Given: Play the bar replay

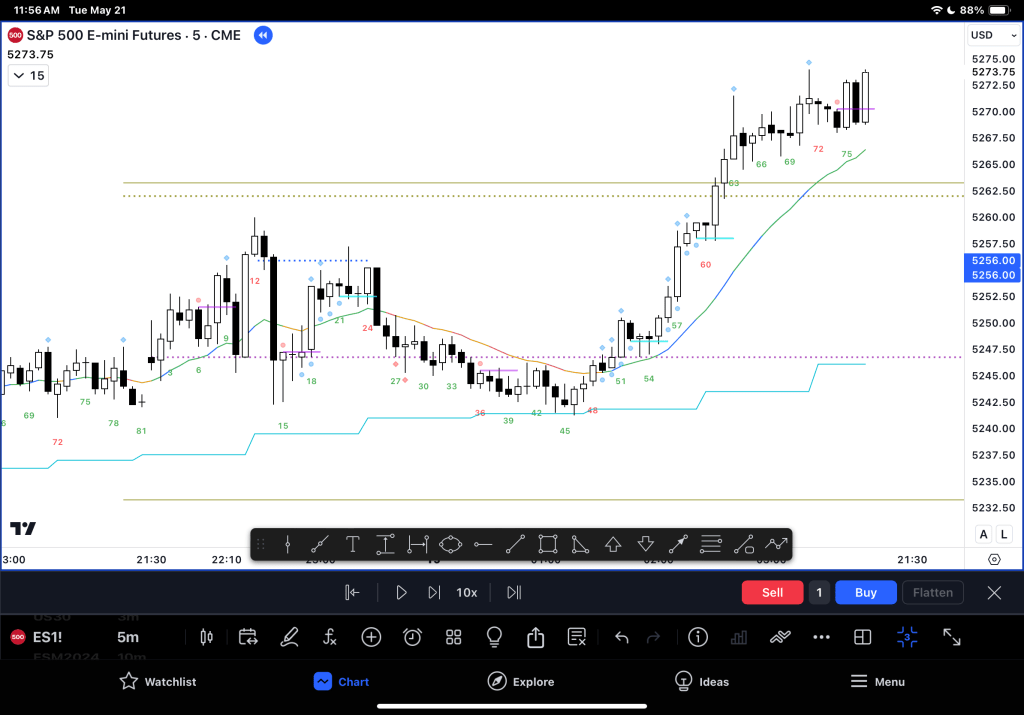Looking at the screenshot, I should click(x=401, y=592).
